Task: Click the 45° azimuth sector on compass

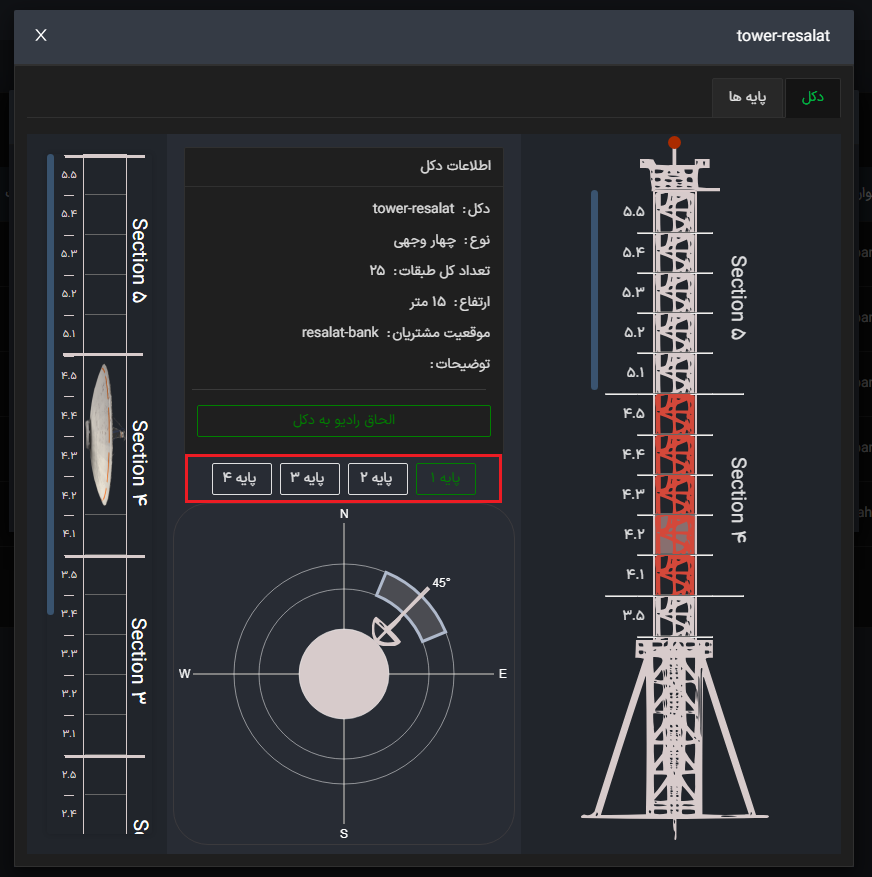Action: tap(411, 606)
